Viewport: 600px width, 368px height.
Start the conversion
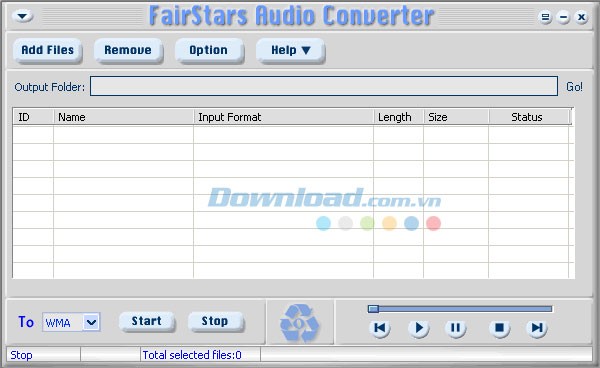coord(147,321)
